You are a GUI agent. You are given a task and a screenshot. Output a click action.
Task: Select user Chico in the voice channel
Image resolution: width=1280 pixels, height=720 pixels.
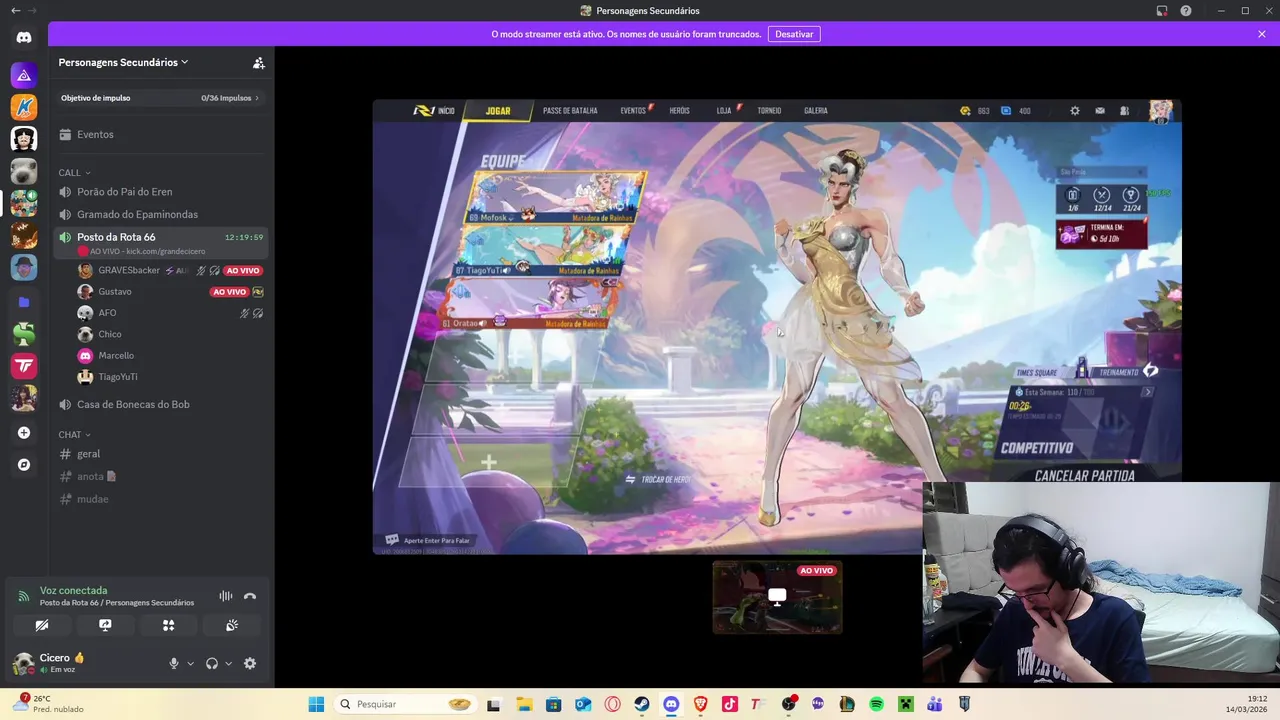coord(169,334)
